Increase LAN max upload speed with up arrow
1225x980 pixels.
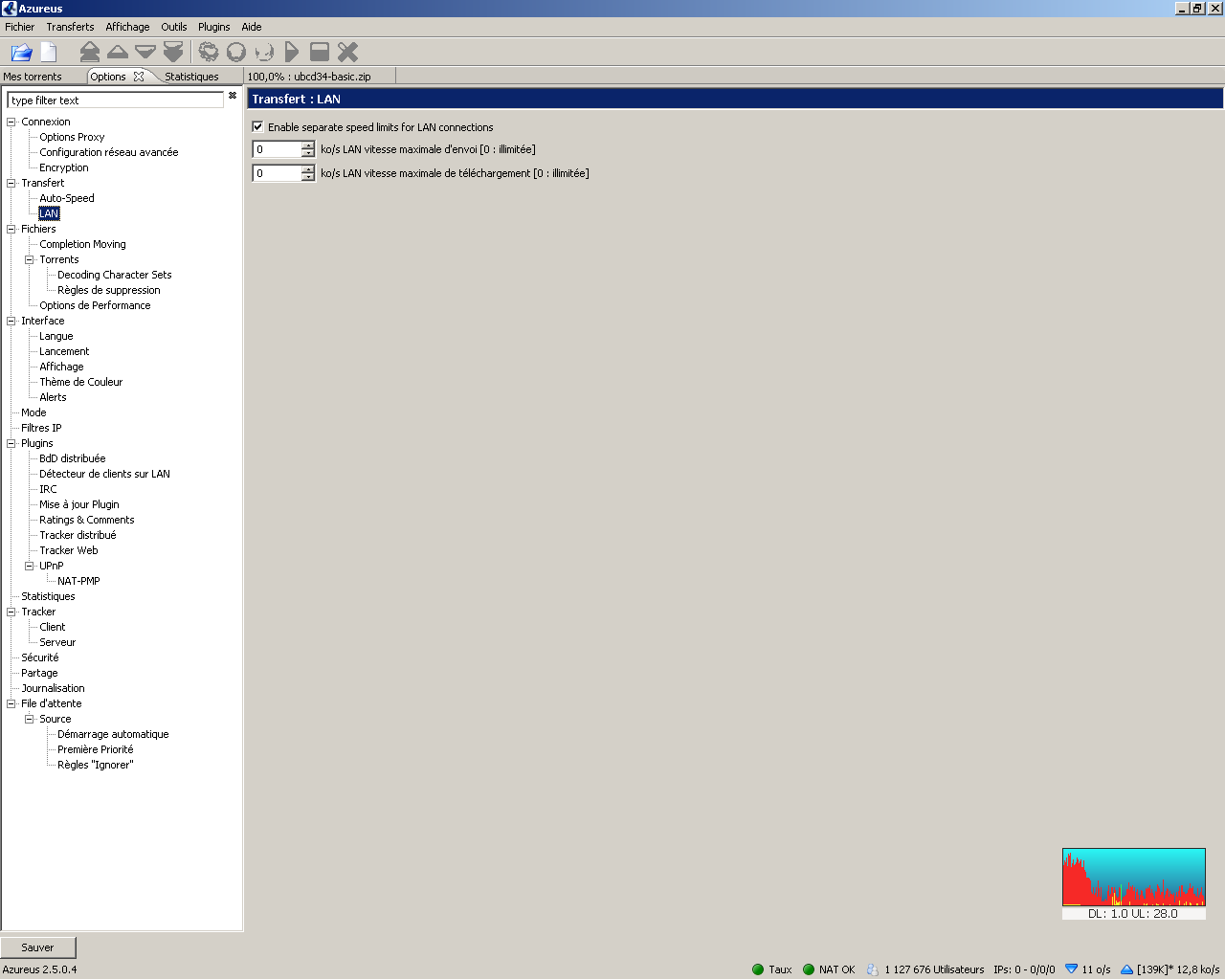click(x=308, y=145)
